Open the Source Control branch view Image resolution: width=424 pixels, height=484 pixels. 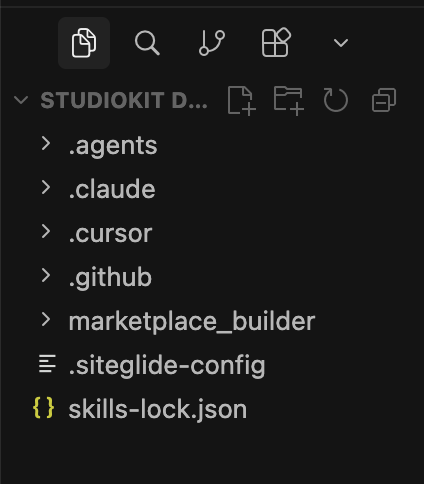[212, 43]
